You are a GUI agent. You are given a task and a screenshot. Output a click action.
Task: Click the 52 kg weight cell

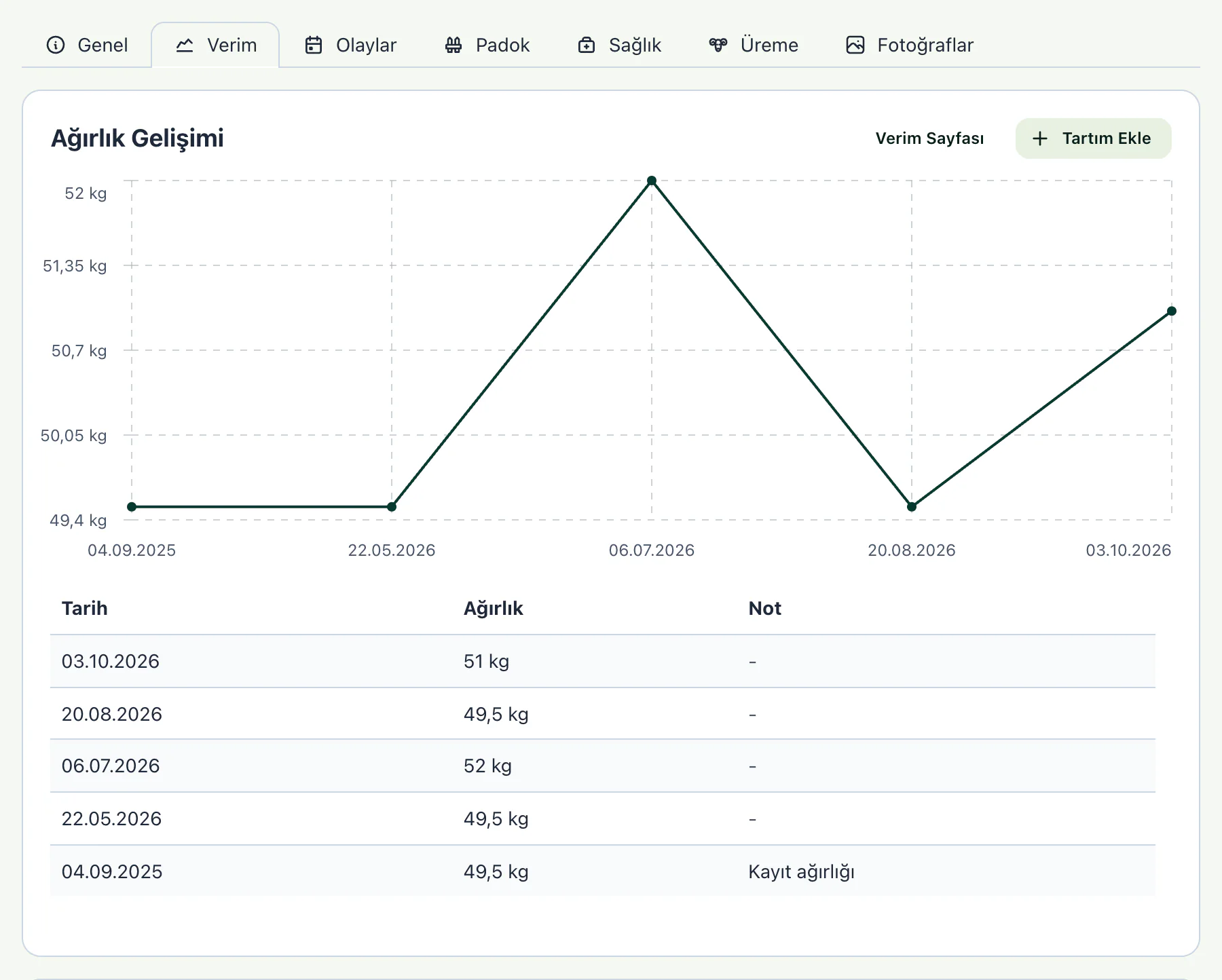[x=487, y=766]
